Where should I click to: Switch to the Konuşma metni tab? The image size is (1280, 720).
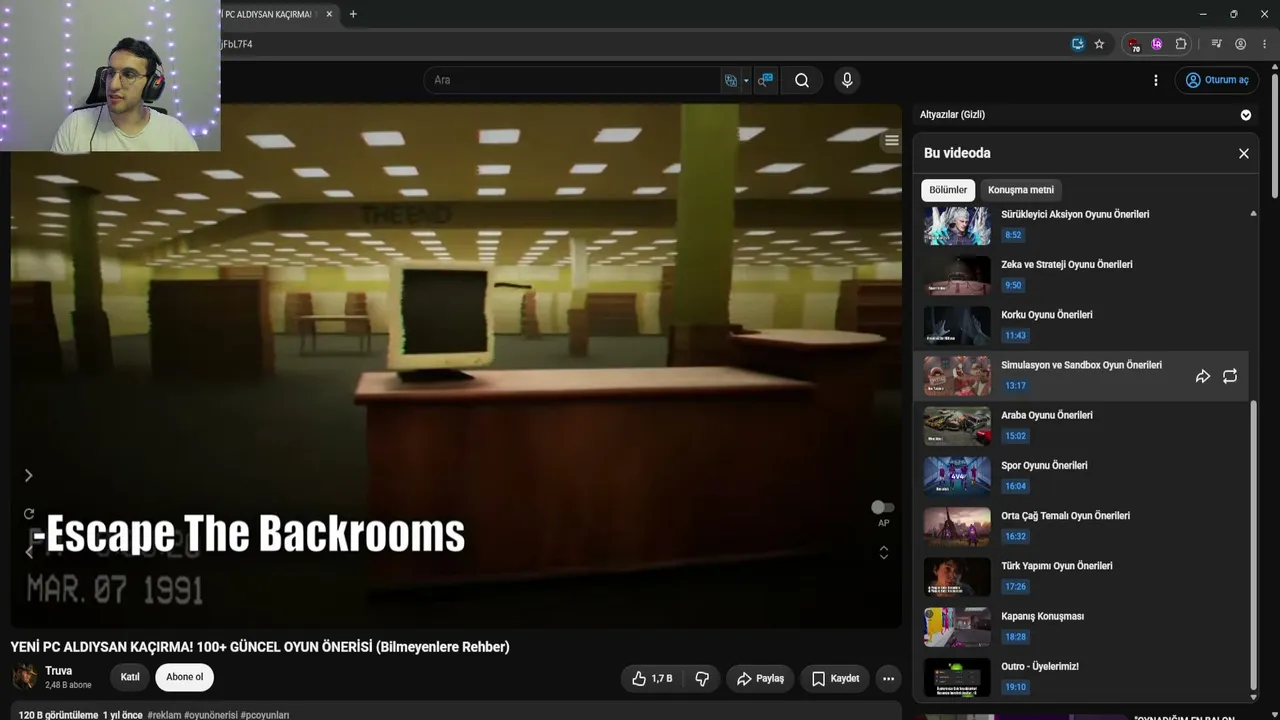pyautogui.click(x=1021, y=190)
